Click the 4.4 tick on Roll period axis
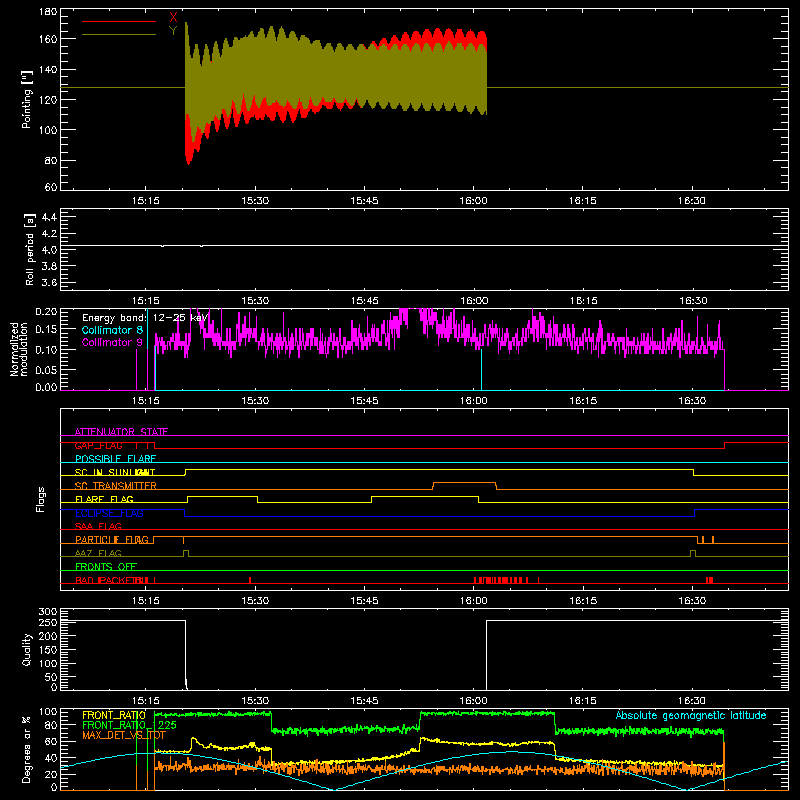 click(x=49, y=217)
